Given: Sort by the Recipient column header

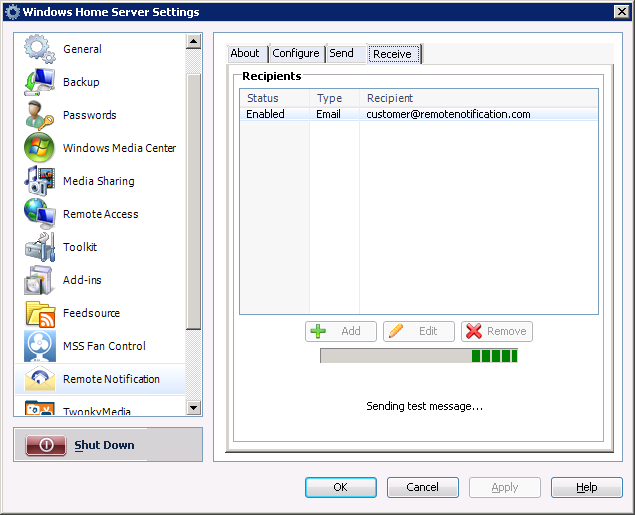Looking at the screenshot, I should point(479,98).
